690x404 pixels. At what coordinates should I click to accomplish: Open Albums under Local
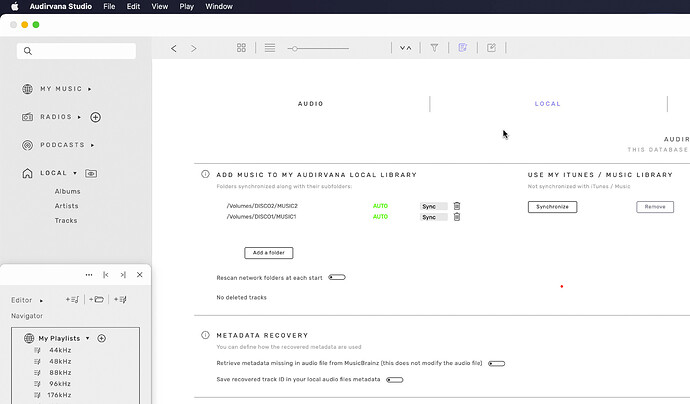point(67,191)
